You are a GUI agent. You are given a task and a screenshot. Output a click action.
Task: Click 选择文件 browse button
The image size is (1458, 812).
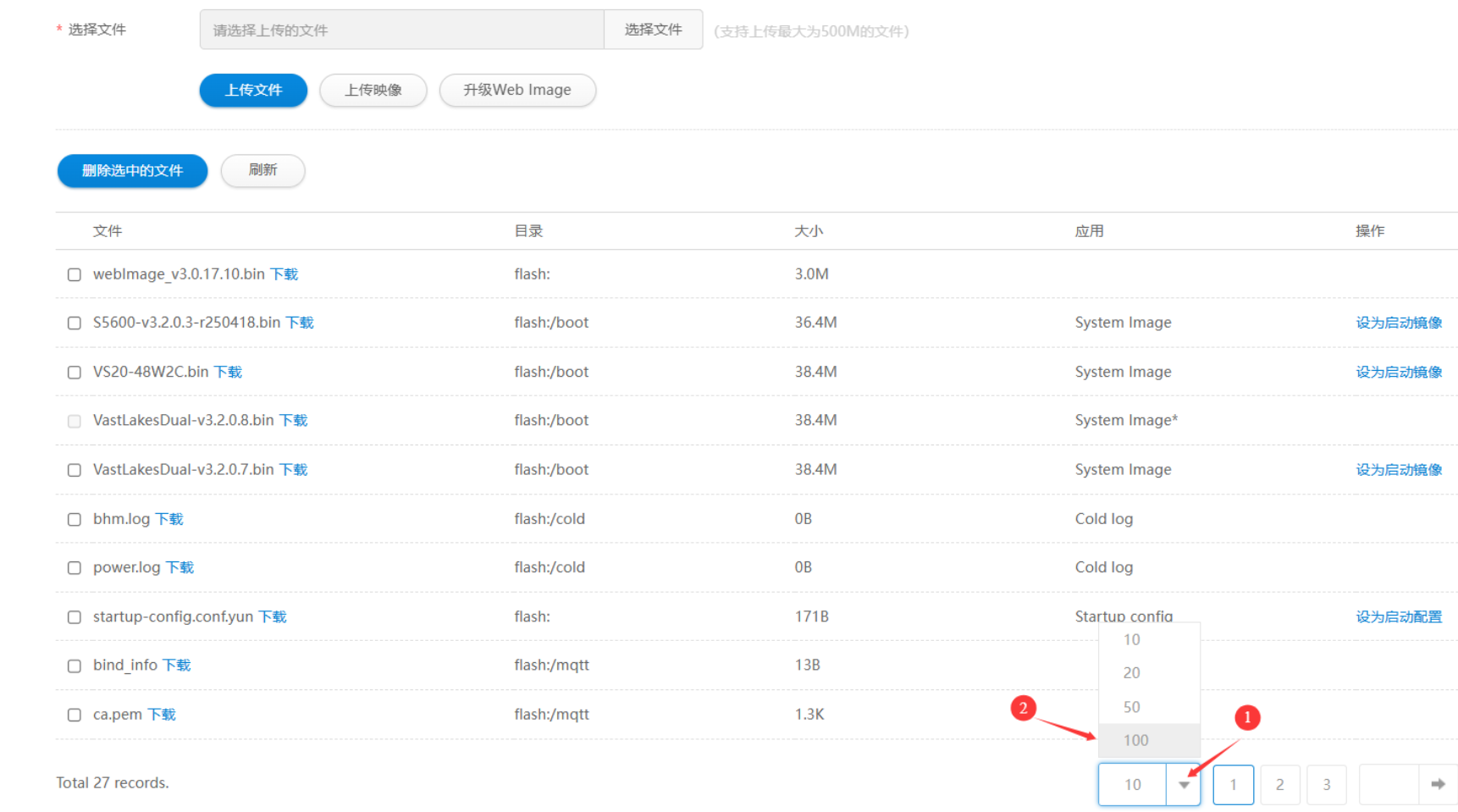point(653,30)
